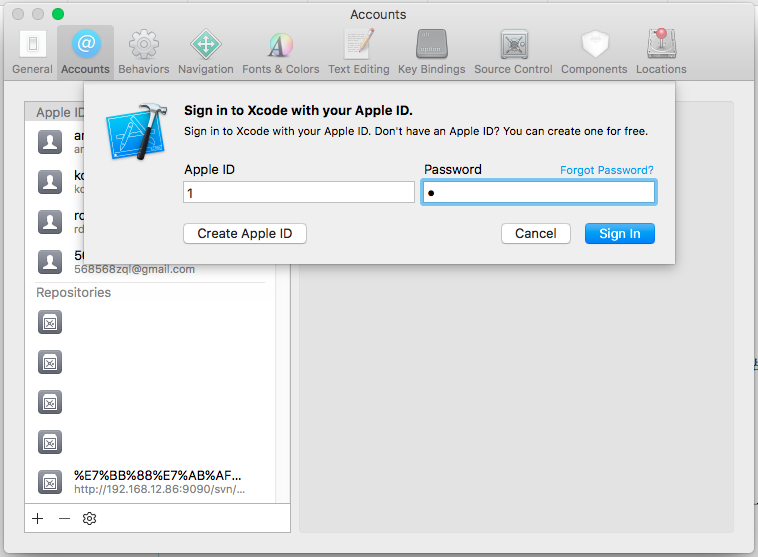Open the Text Editing preferences
The image size is (758, 557).
pos(359,52)
